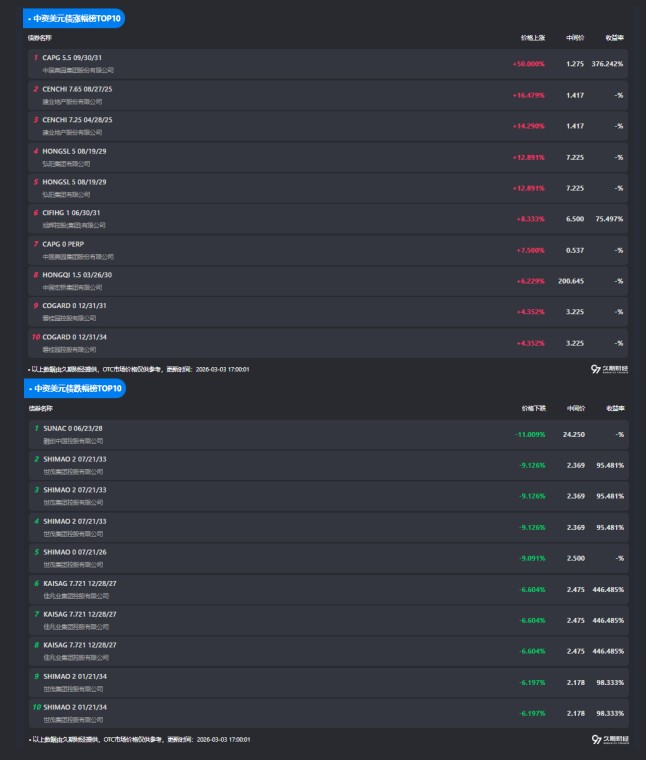Click the +50.000% price change value

click(x=528, y=64)
